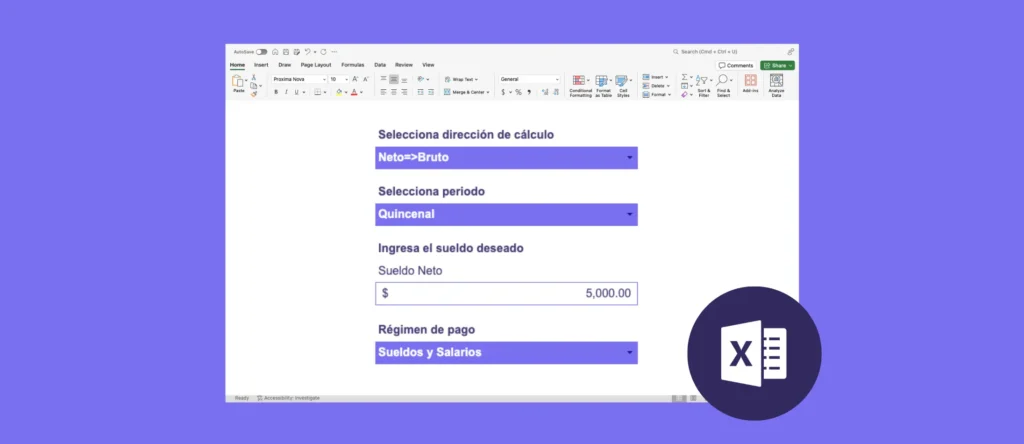This screenshot has height=444, width=1024.
Task: Switch to the Formulas tab
Action: 353,65
